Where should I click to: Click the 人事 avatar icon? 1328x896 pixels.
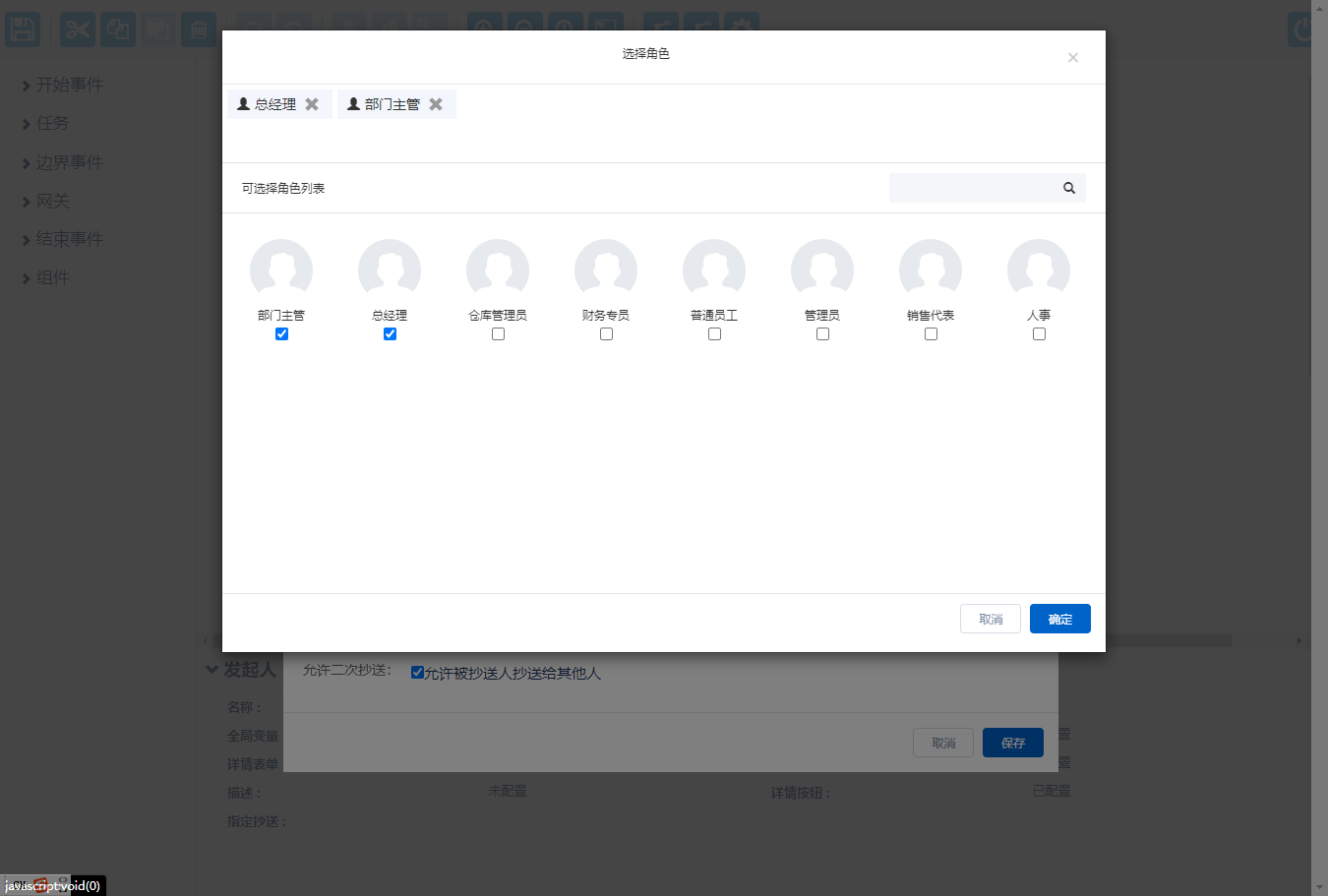click(1039, 269)
